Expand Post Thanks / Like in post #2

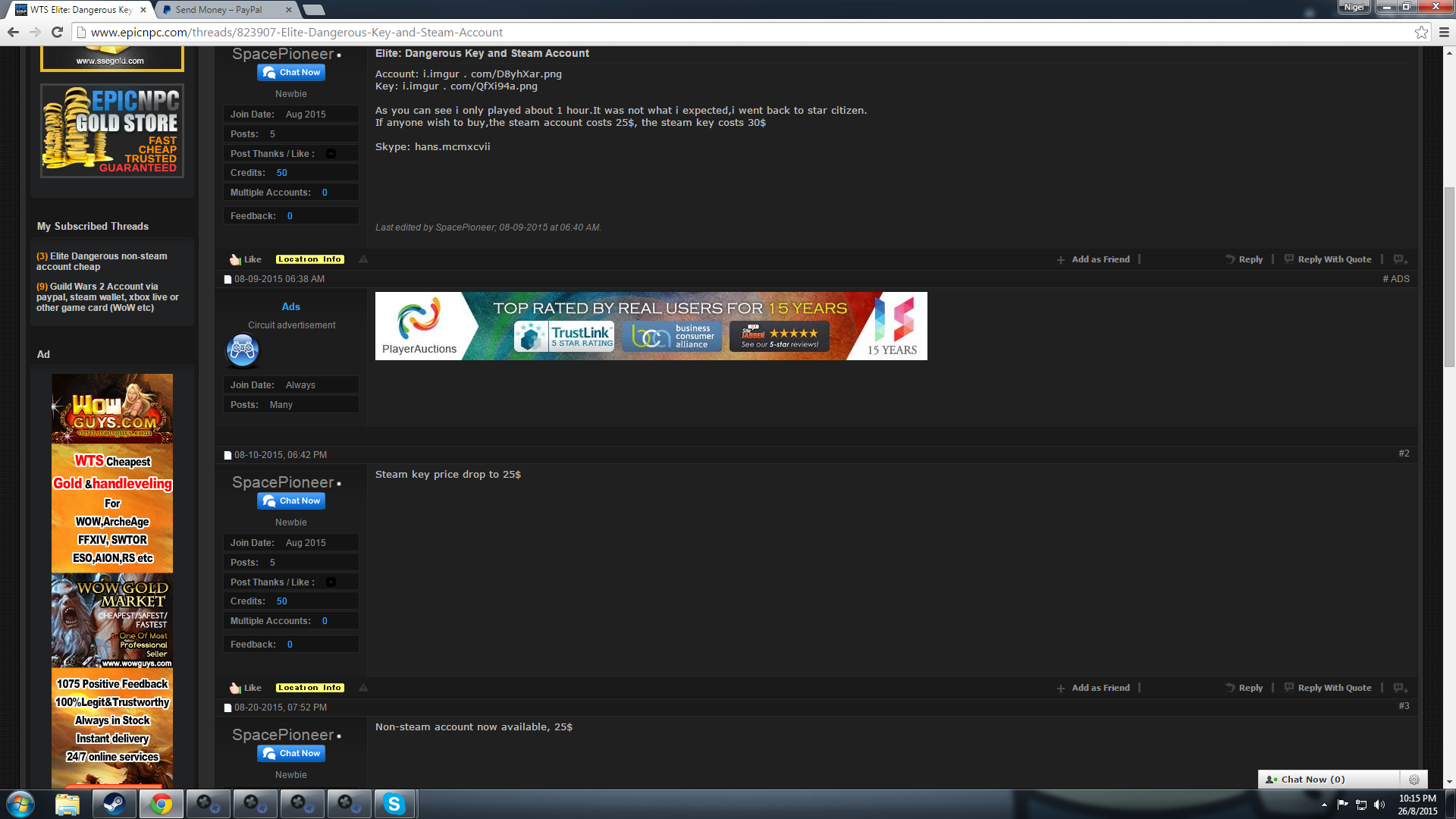[331, 582]
